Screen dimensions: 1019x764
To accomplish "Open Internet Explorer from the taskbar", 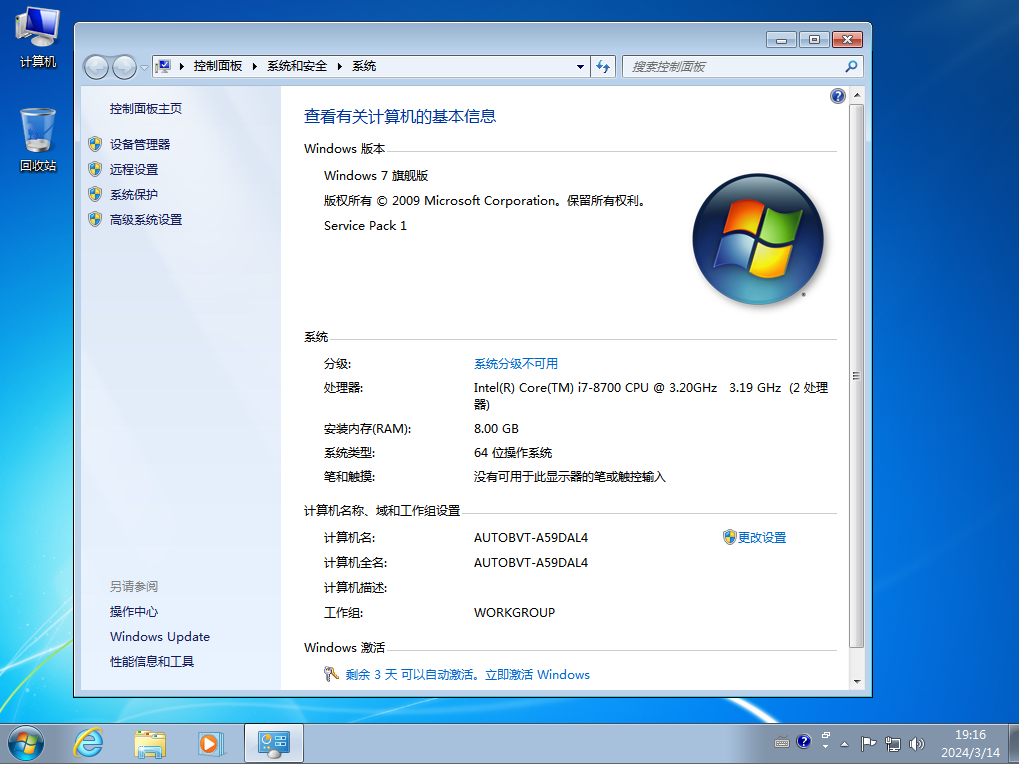I will tap(89, 743).
